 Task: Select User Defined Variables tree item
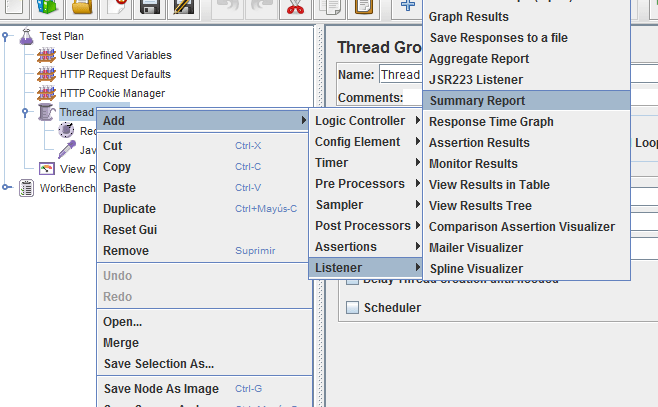[x=115, y=55]
